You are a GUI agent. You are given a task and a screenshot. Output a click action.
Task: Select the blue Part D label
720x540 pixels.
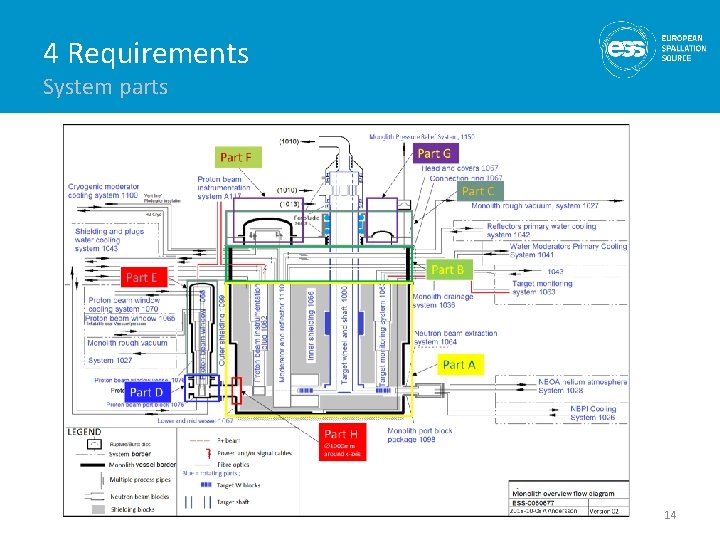click(147, 392)
